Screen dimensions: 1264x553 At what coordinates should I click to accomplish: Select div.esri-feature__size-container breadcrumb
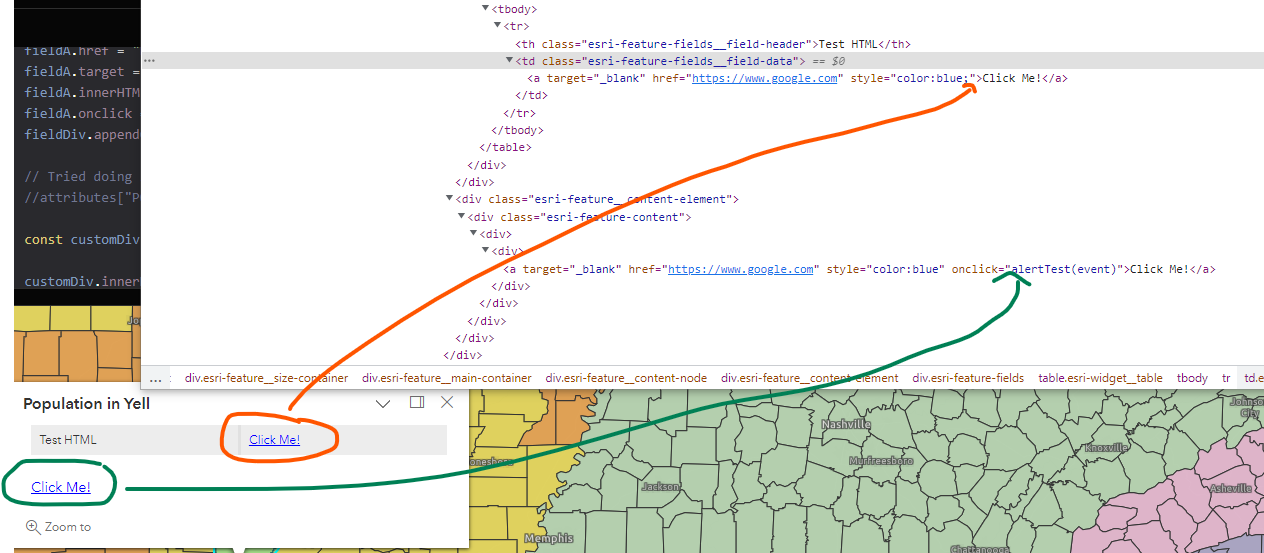click(x=266, y=378)
